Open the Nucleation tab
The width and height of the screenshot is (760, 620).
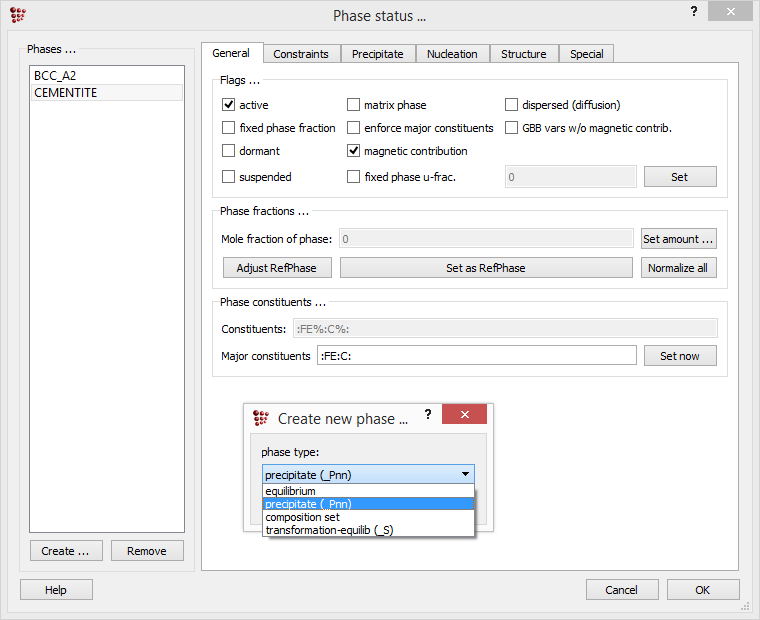coord(452,54)
